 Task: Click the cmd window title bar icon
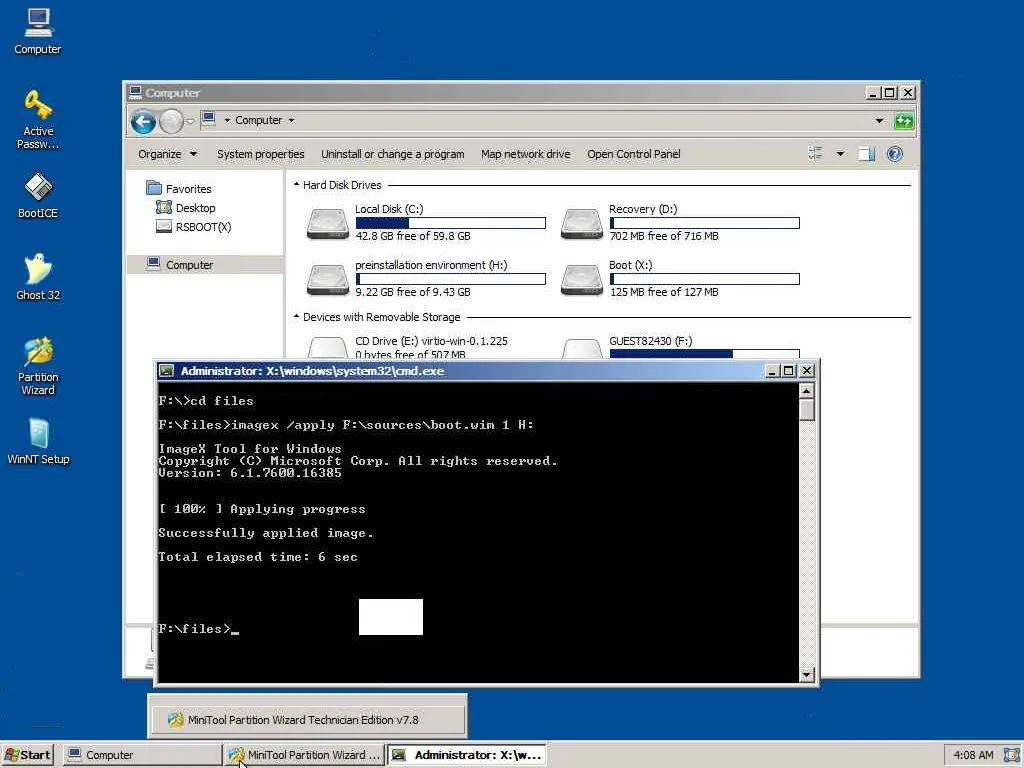167,371
